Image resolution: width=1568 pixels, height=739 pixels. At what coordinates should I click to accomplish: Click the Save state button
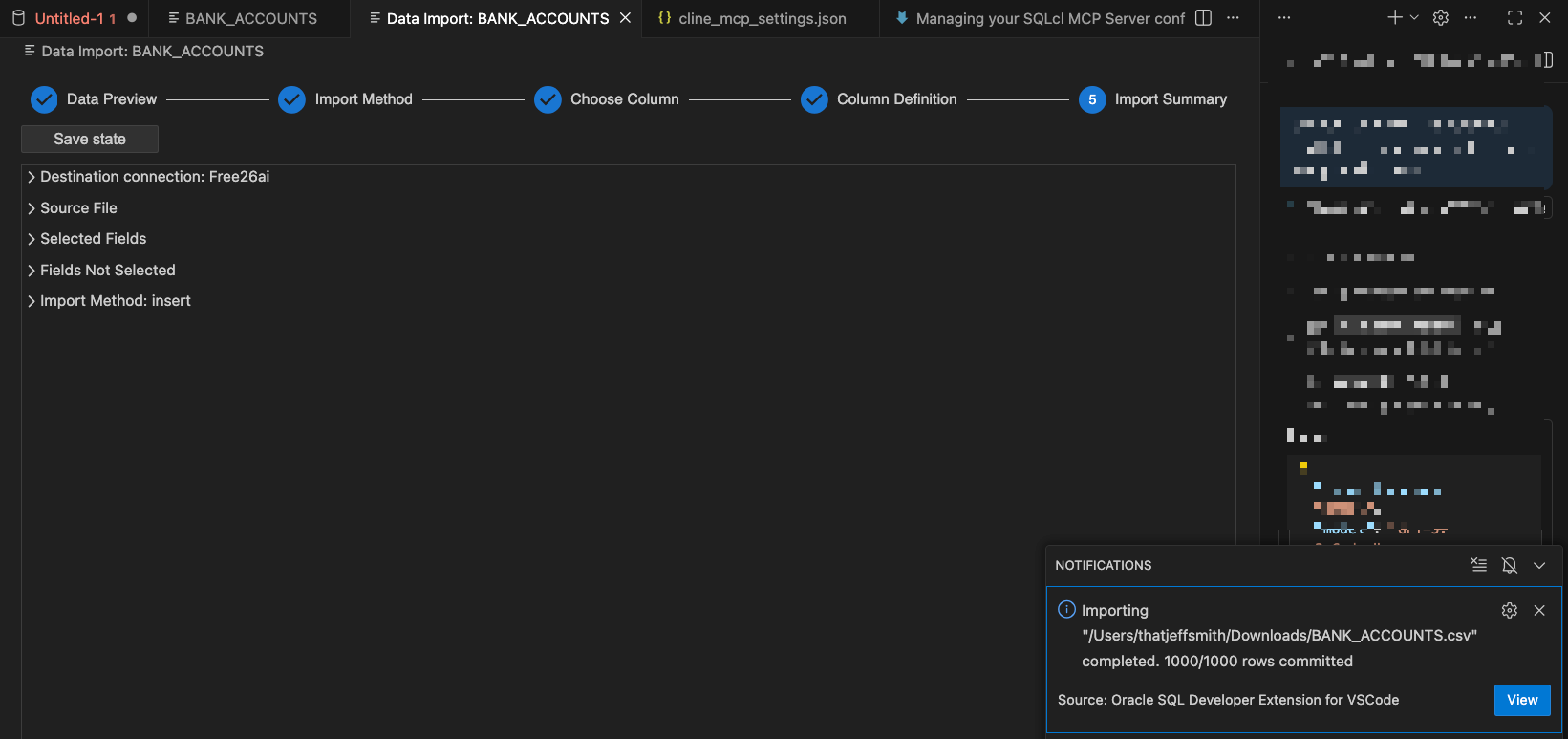90,139
